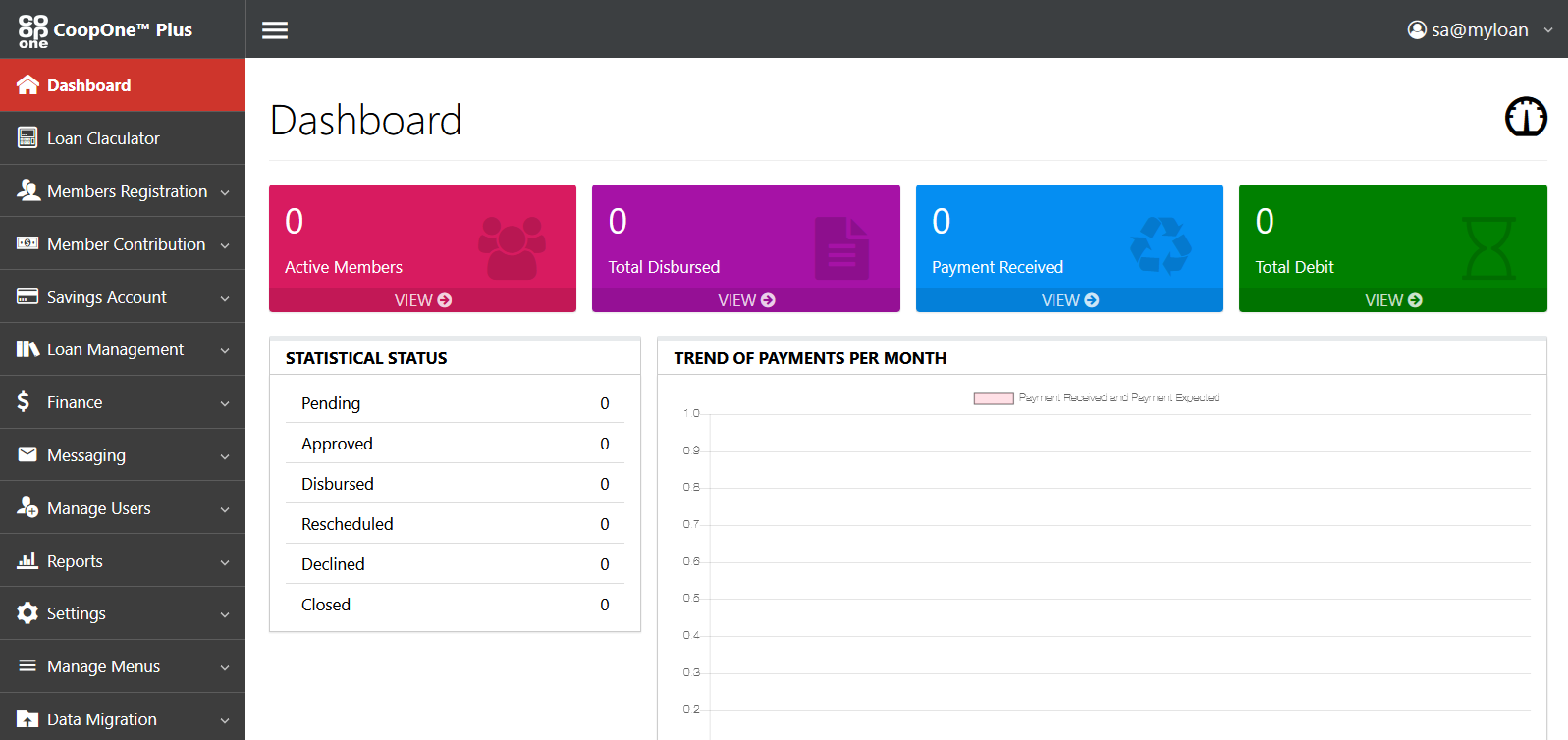Click VIEW under Payment Received card
Screen dimensions: 1568x740
tap(1069, 300)
